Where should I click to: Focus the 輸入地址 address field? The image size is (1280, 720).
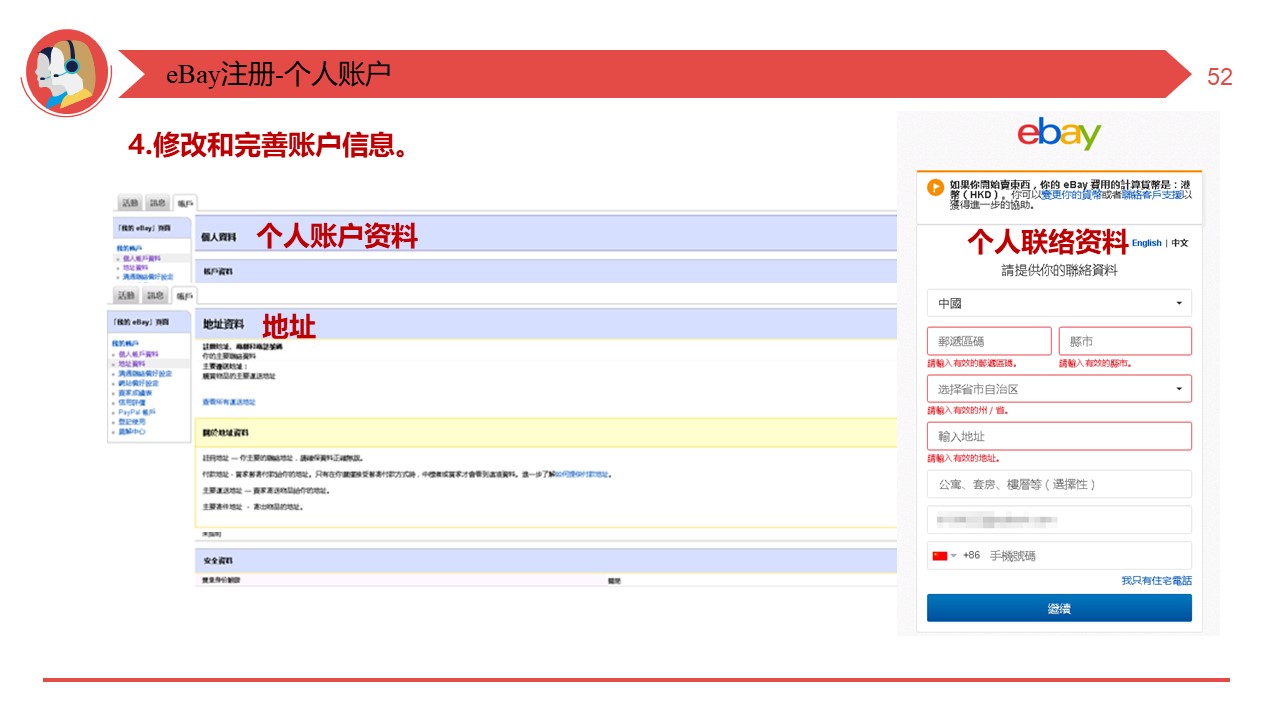tap(1059, 436)
